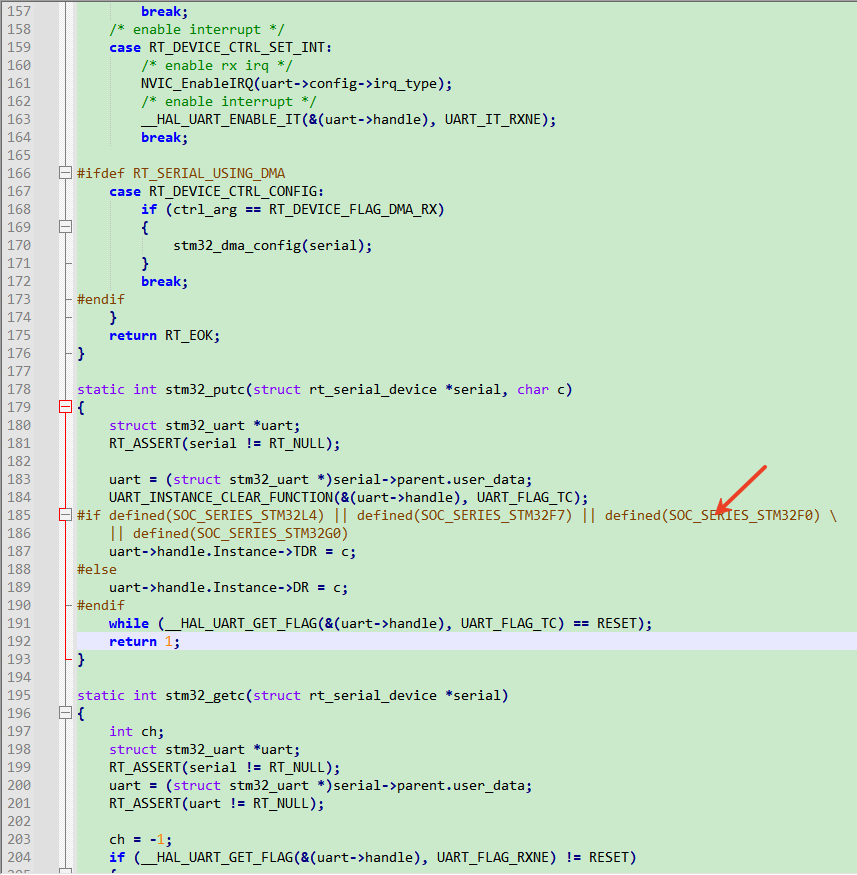Collapse the #if defined fold at line 185

pyautogui.click(x=65, y=515)
